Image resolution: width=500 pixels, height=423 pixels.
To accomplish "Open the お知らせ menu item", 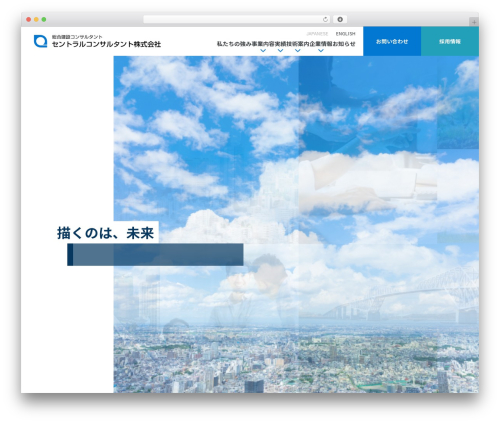I will [344, 44].
